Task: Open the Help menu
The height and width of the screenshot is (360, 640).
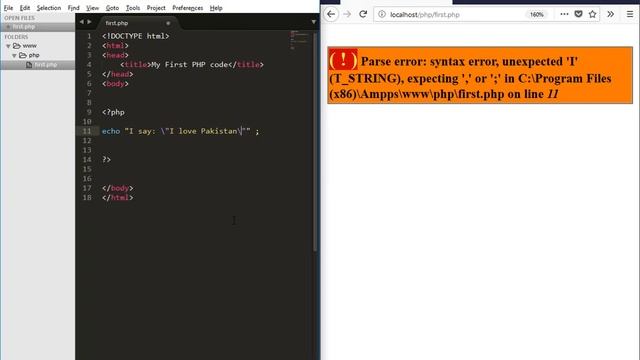Action: tap(216, 8)
